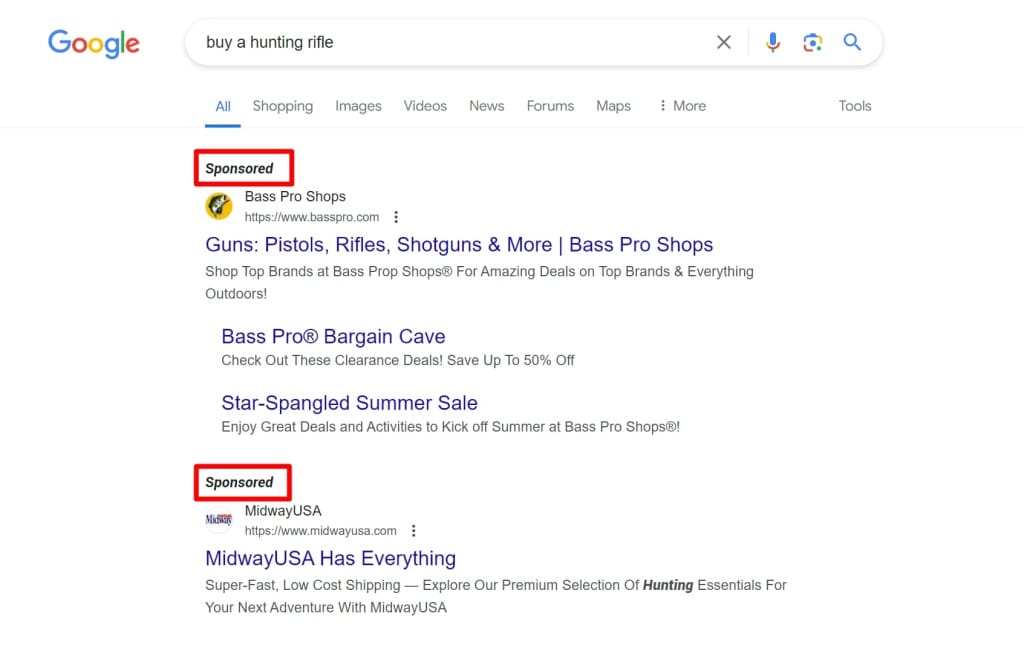The width and height of the screenshot is (1024, 648).
Task: Go to the Forums tab
Action: coord(550,106)
